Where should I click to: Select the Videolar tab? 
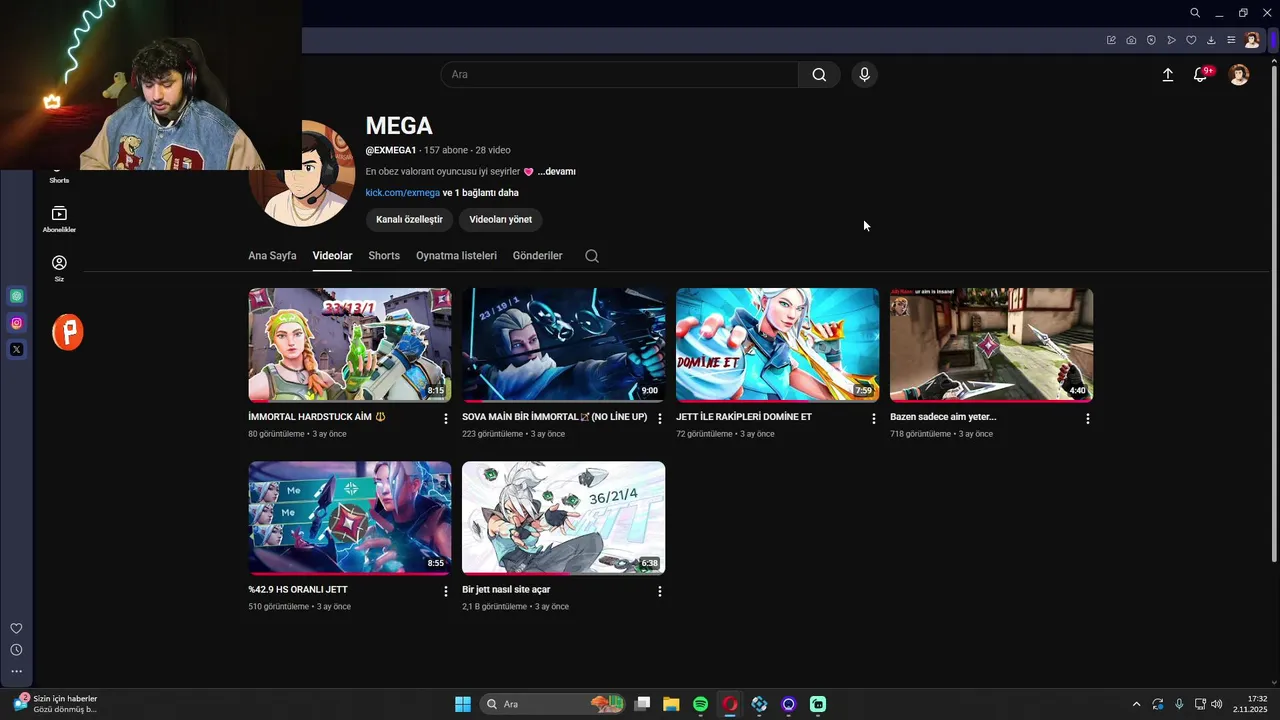coord(332,256)
